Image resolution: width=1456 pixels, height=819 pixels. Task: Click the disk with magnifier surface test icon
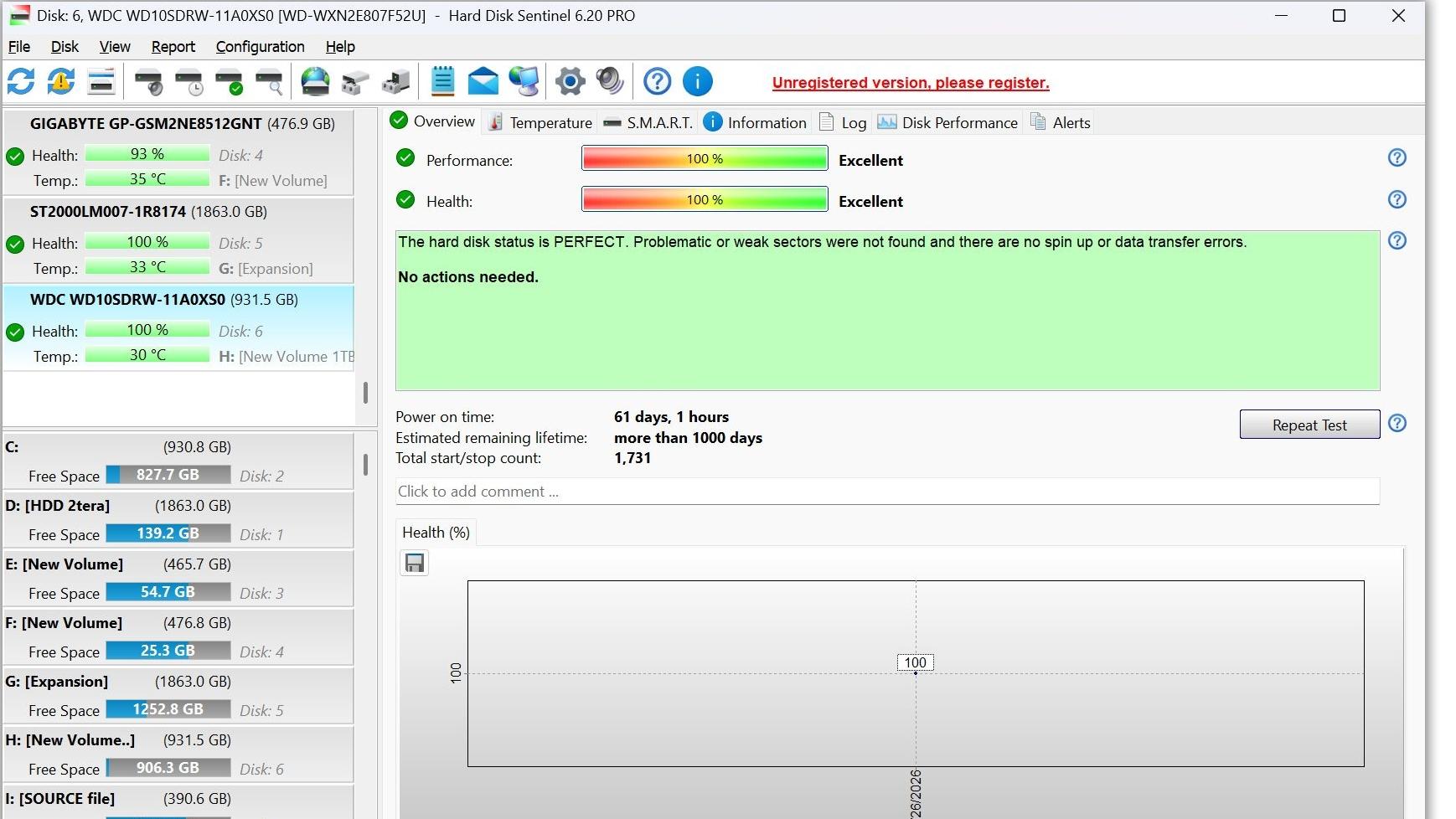click(269, 82)
